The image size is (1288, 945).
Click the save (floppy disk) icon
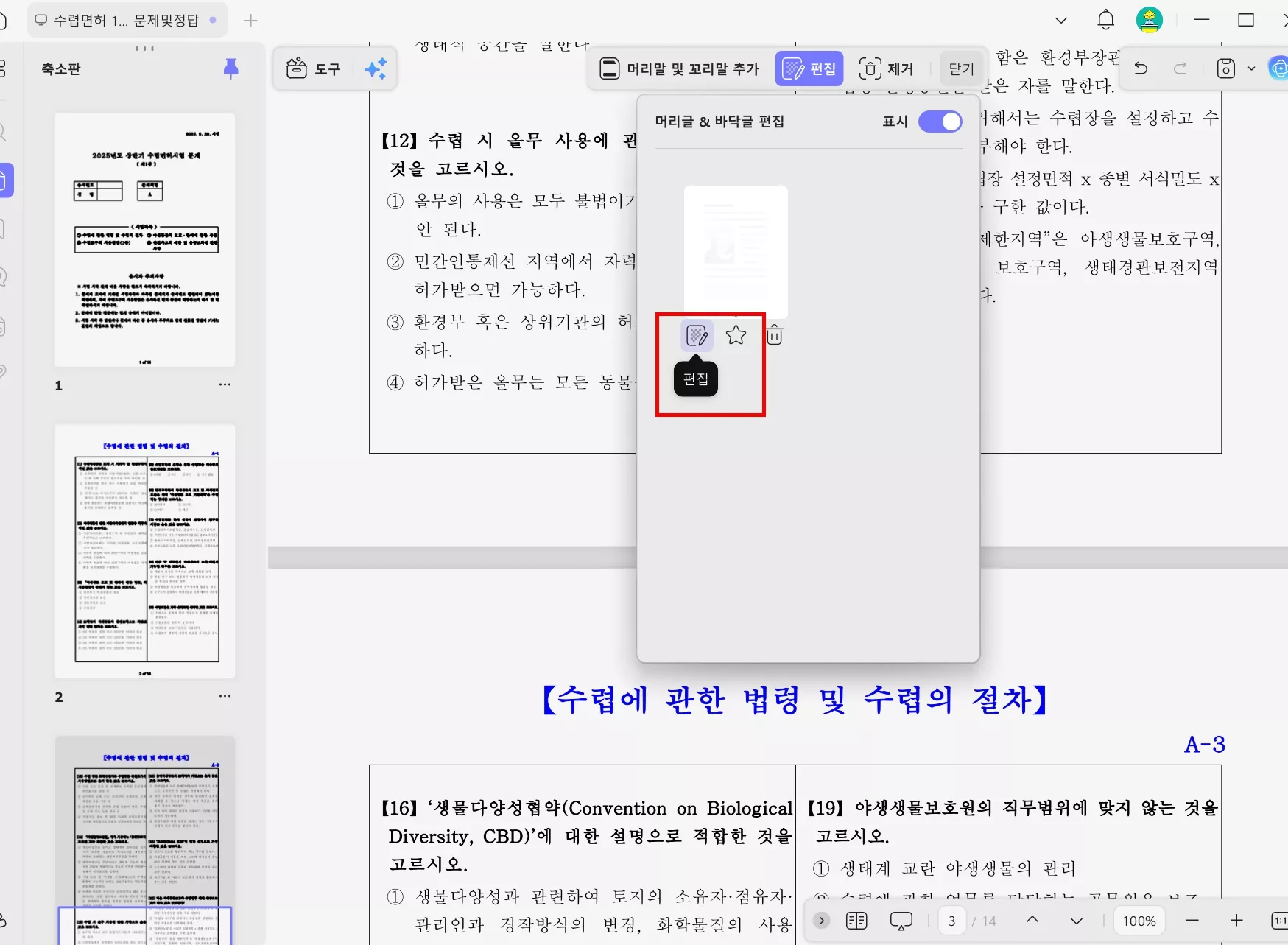[1225, 68]
